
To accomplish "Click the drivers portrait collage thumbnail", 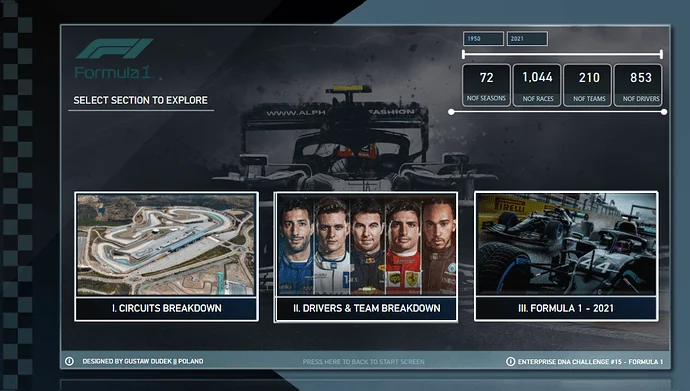I will [366, 245].
